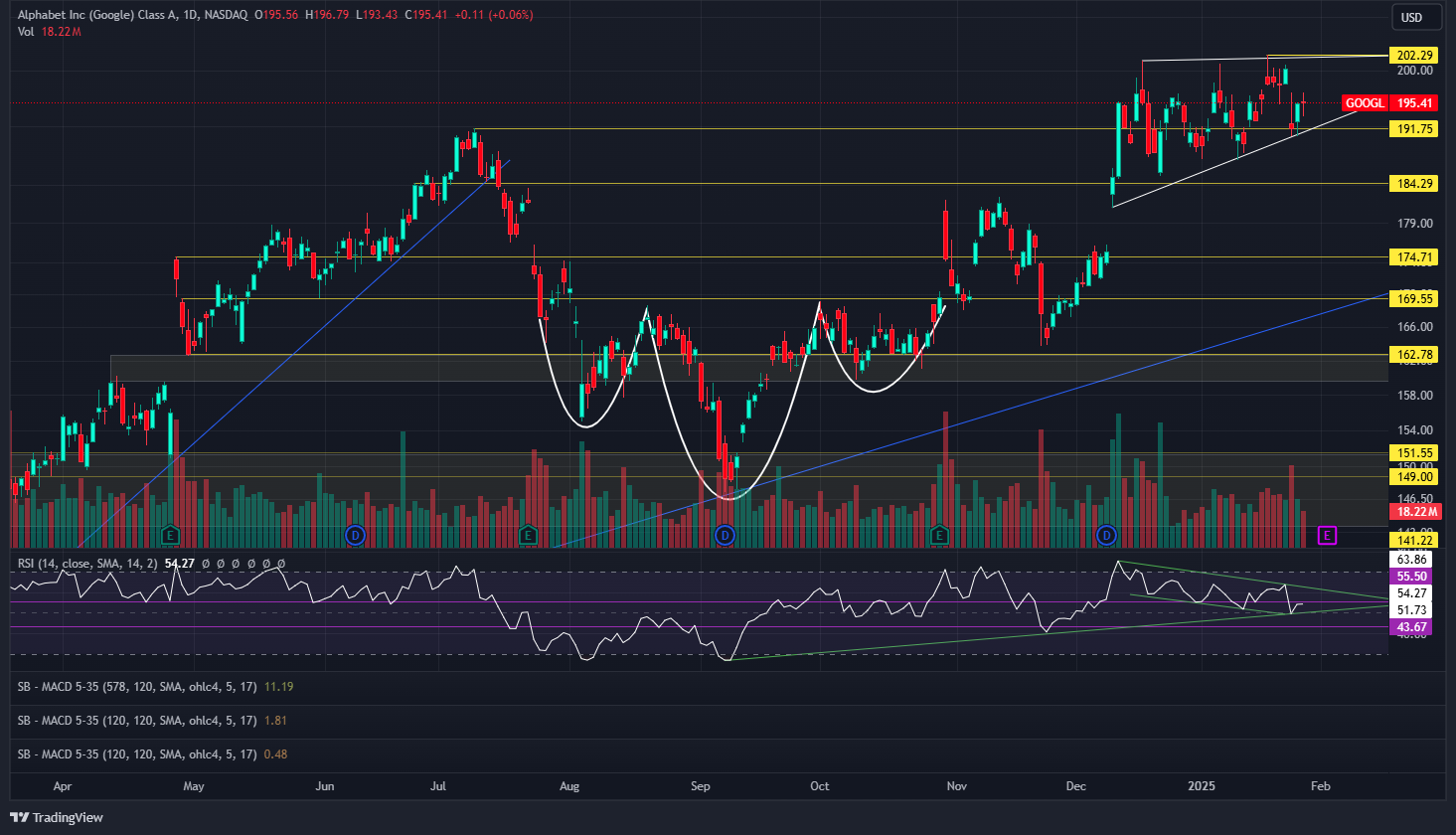The height and width of the screenshot is (835, 1456).
Task: Click the Feb label on time axis
Action: (x=1321, y=786)
